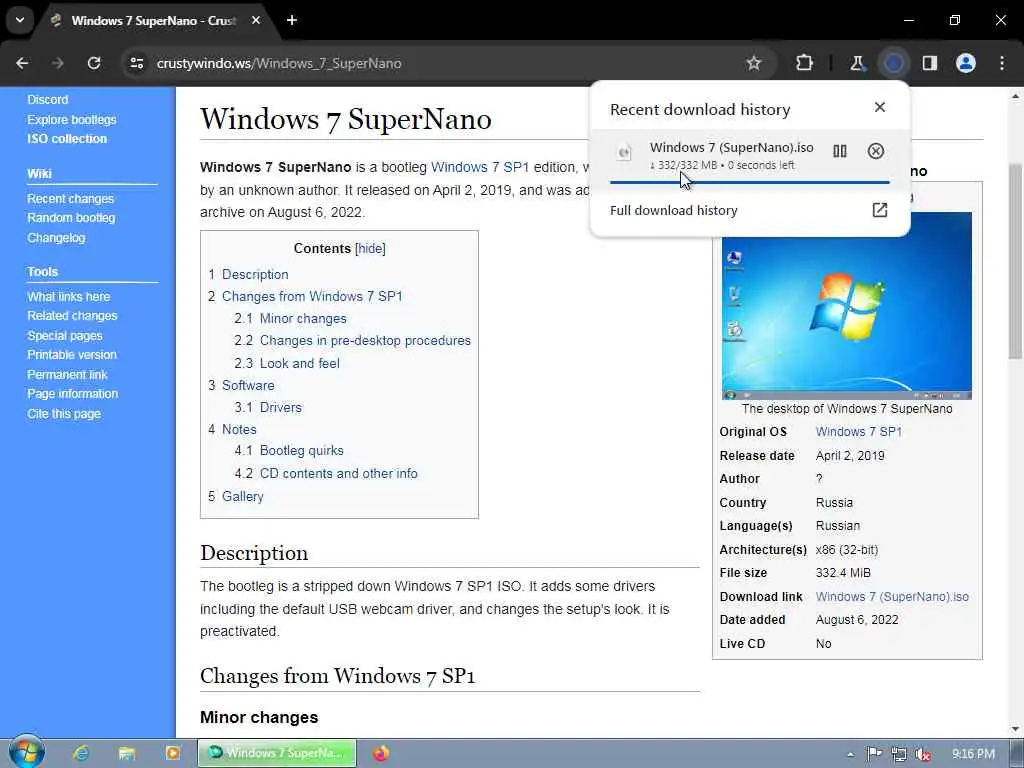1024x768 pixels.
Task: Open ISO collection in sidebar
Action: pyautogui.click(x=67, y=138)
